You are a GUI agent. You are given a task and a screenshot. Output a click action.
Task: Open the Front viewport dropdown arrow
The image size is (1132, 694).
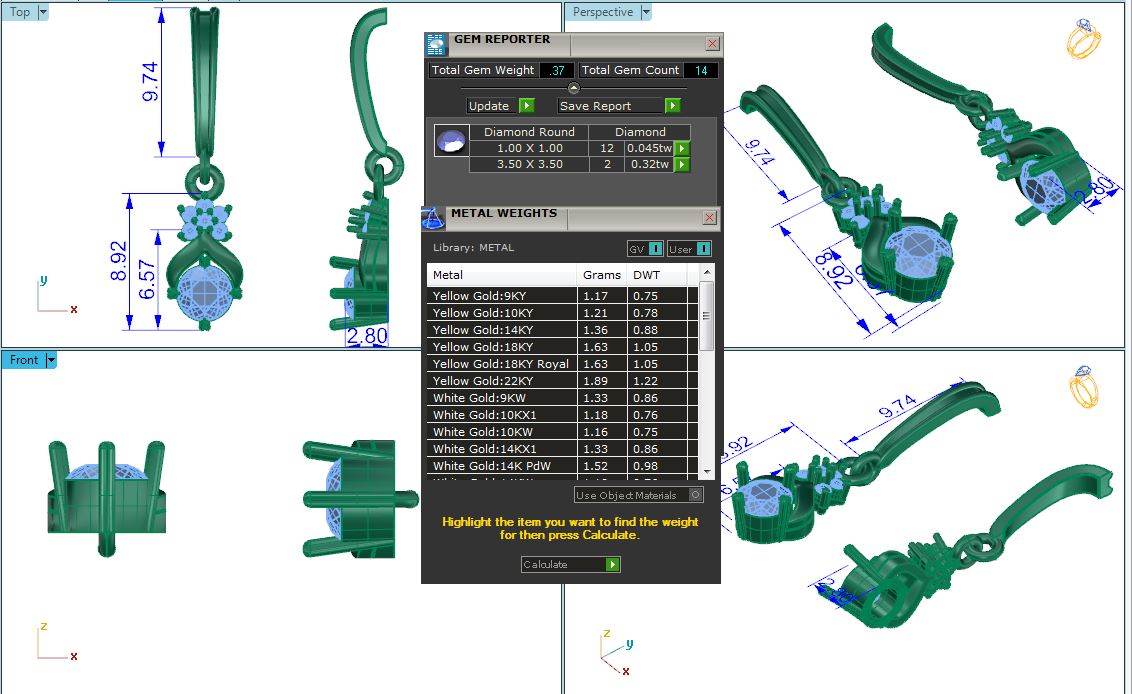[51, 360]
